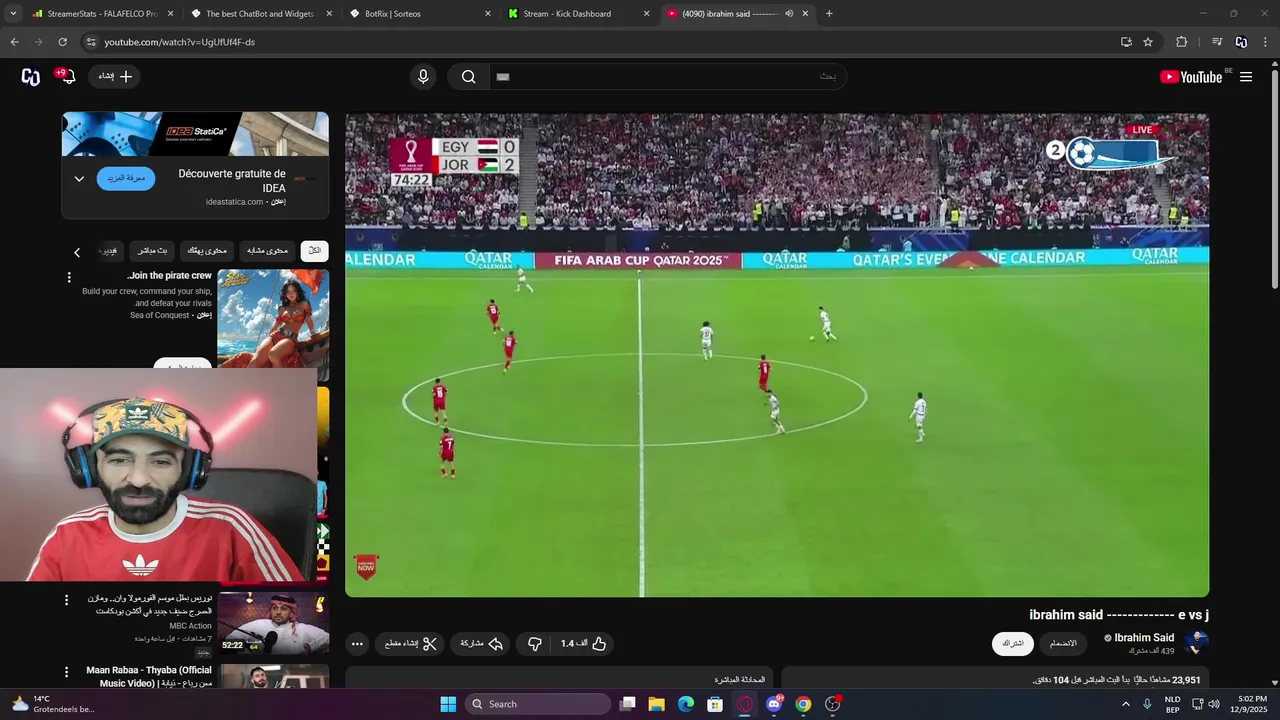
Task: Create a clip with the scissors button
Action: click(411, 644)
